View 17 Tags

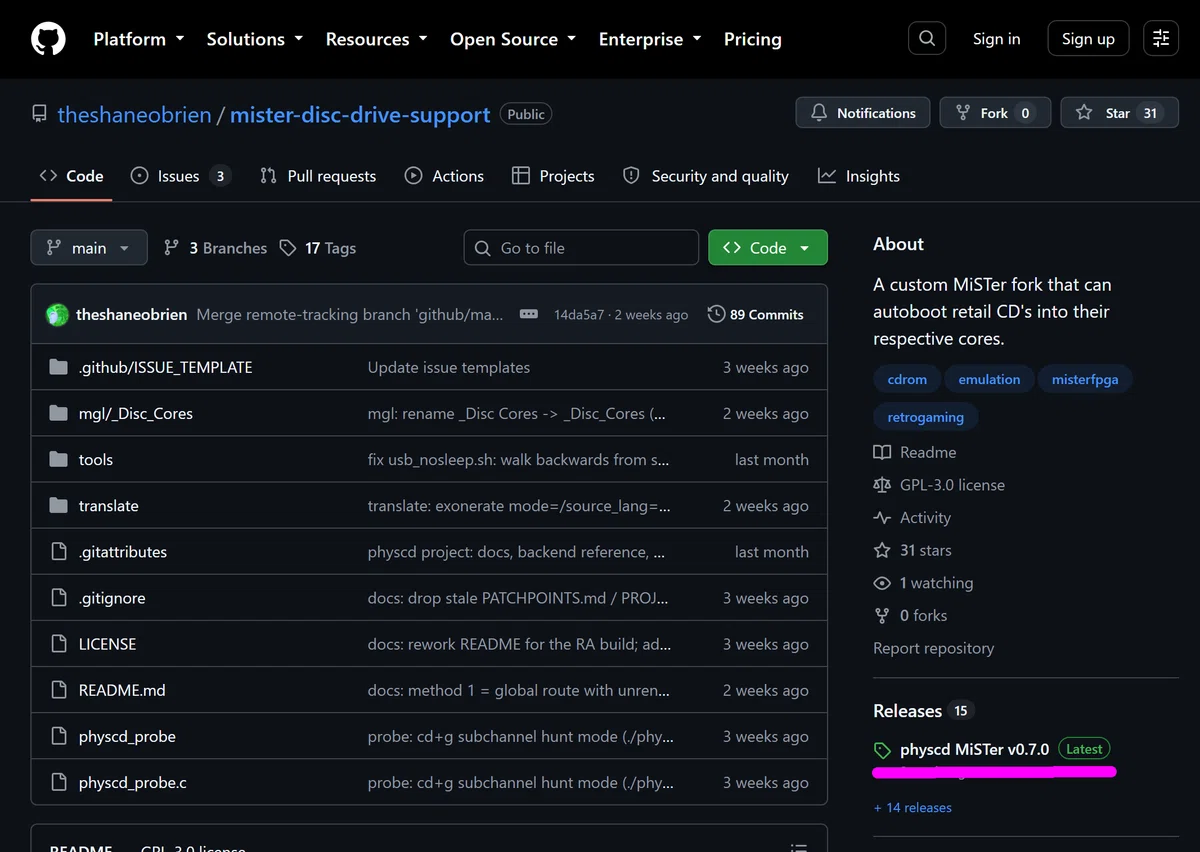click(318, 248)
